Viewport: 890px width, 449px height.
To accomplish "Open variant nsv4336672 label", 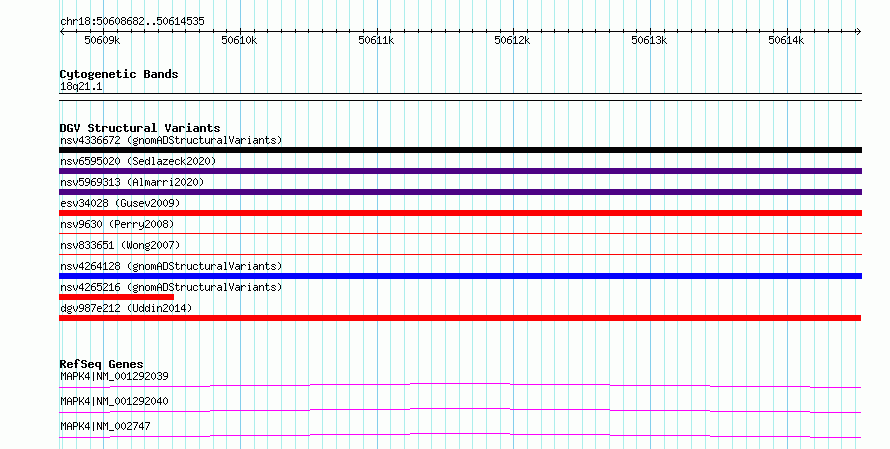I will [171, 140].
